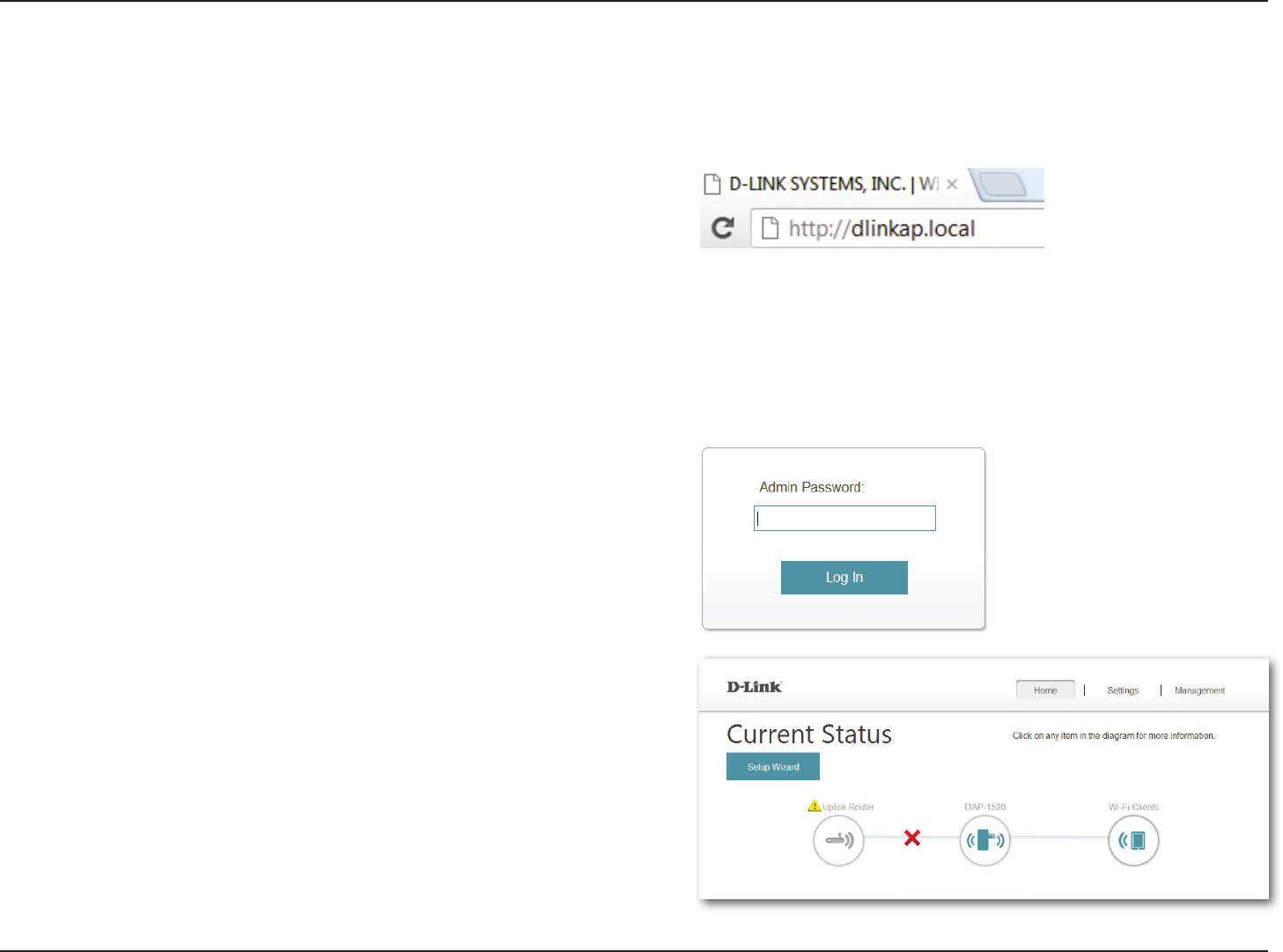Open the Management menu

pyautogui.click(x=1199, y=690)
